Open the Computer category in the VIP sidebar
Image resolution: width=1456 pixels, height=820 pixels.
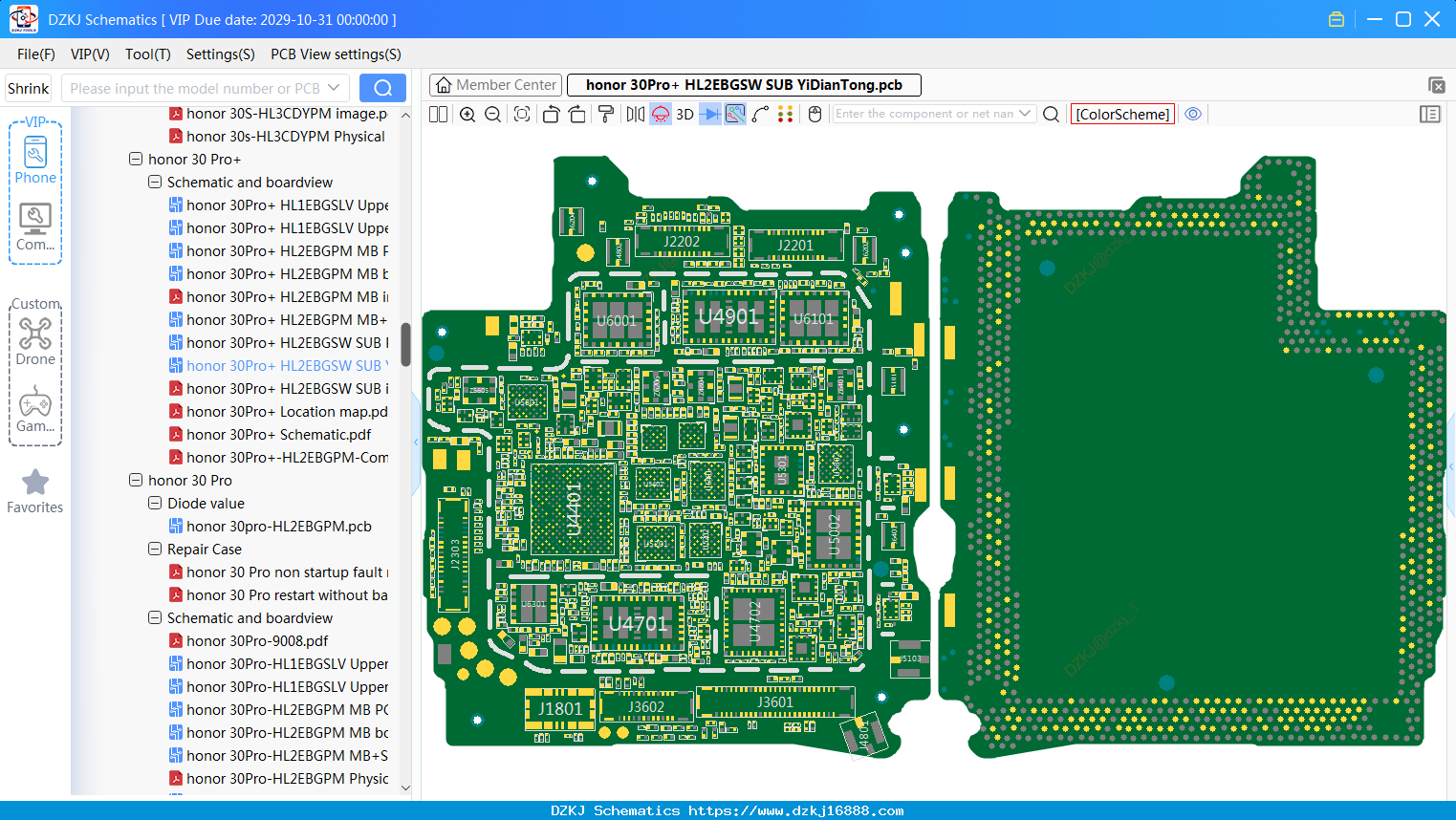35,227
